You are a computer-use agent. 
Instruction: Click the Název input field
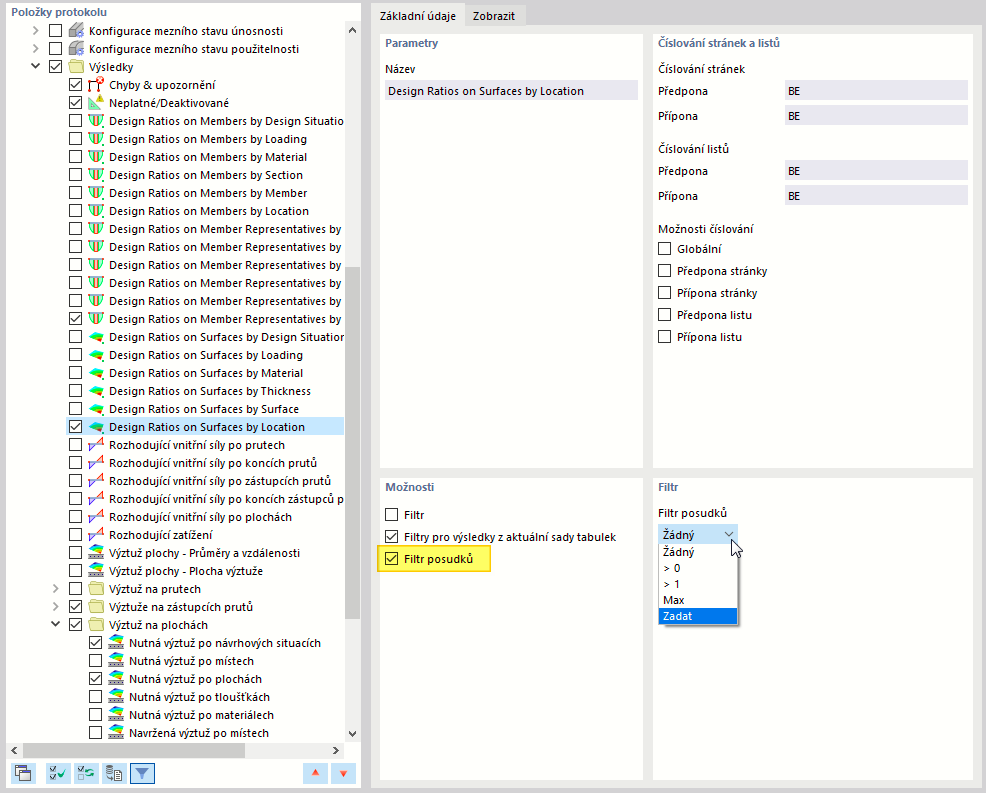(511, 91)
